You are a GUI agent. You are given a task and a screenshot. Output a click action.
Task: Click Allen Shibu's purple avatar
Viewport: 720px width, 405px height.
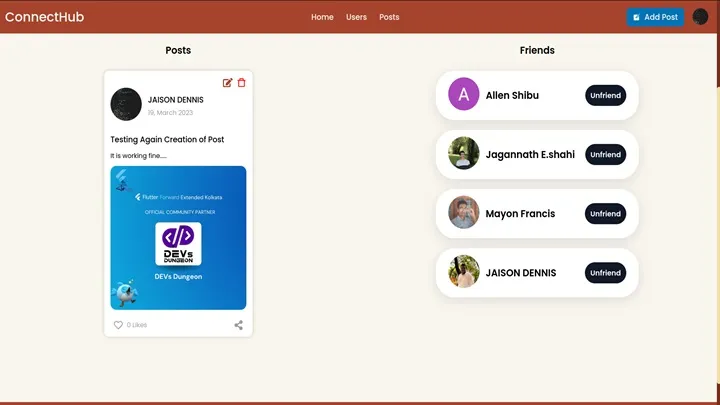click(x=463, y=95)
